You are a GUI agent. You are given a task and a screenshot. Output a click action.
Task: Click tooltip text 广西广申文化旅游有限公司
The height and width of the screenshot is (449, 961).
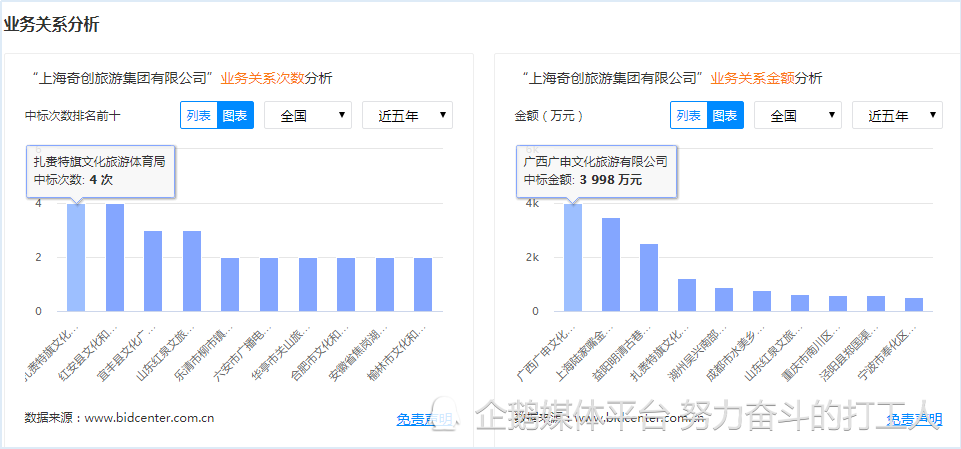(x=596, y=162)
